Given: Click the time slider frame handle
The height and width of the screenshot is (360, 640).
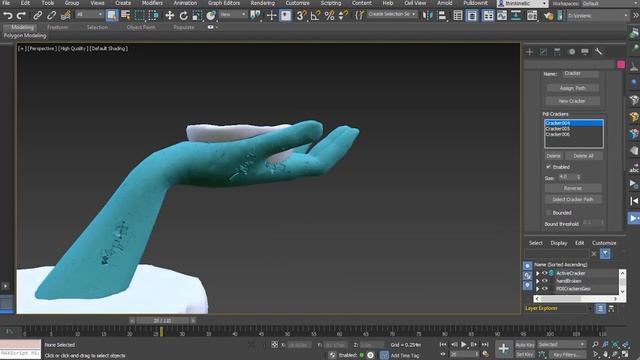Looking at the screenshot, I should pyautogui.click(x=162, y=321).
